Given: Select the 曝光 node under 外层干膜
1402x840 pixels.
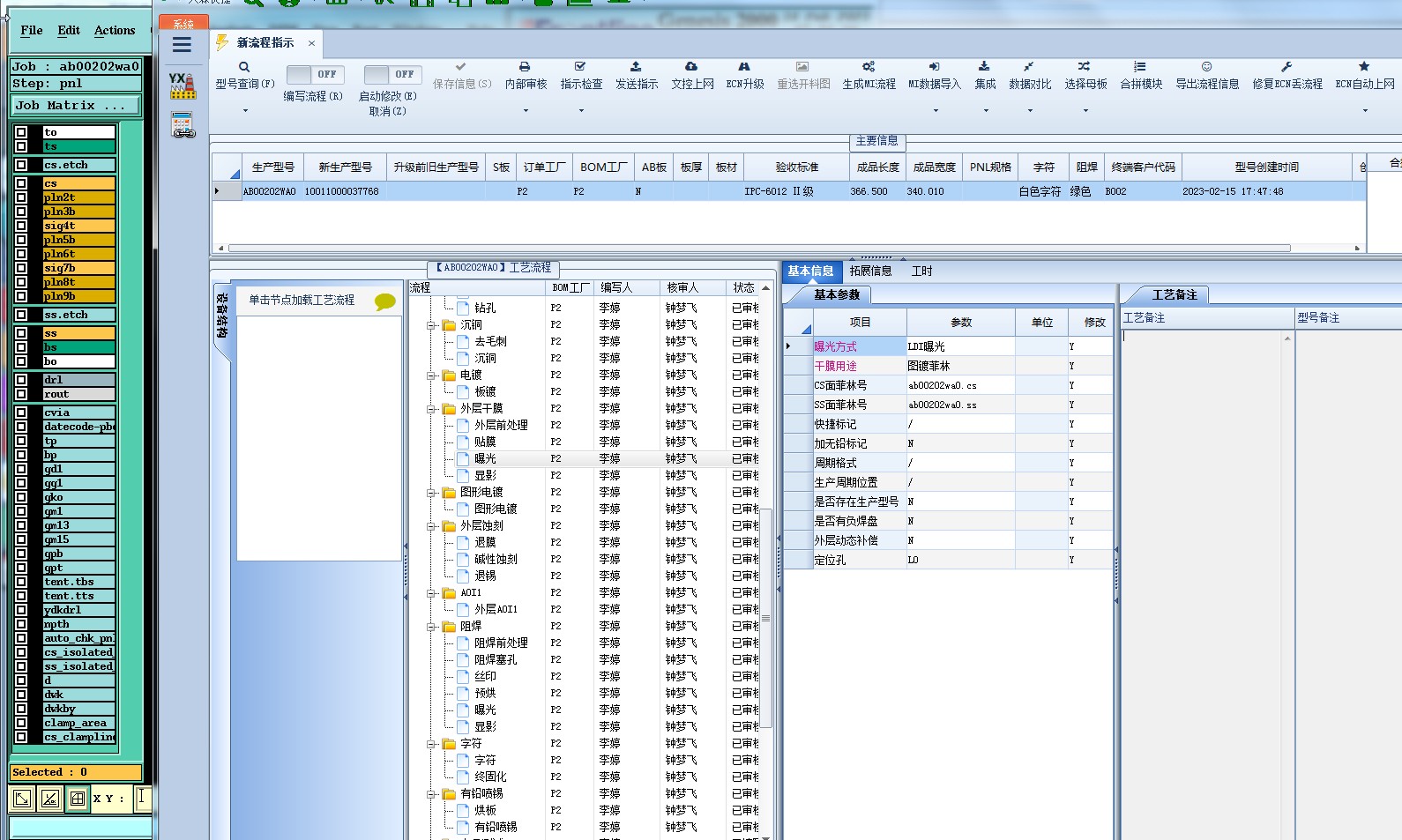Looking at the screenshot, I should point(485,459).
